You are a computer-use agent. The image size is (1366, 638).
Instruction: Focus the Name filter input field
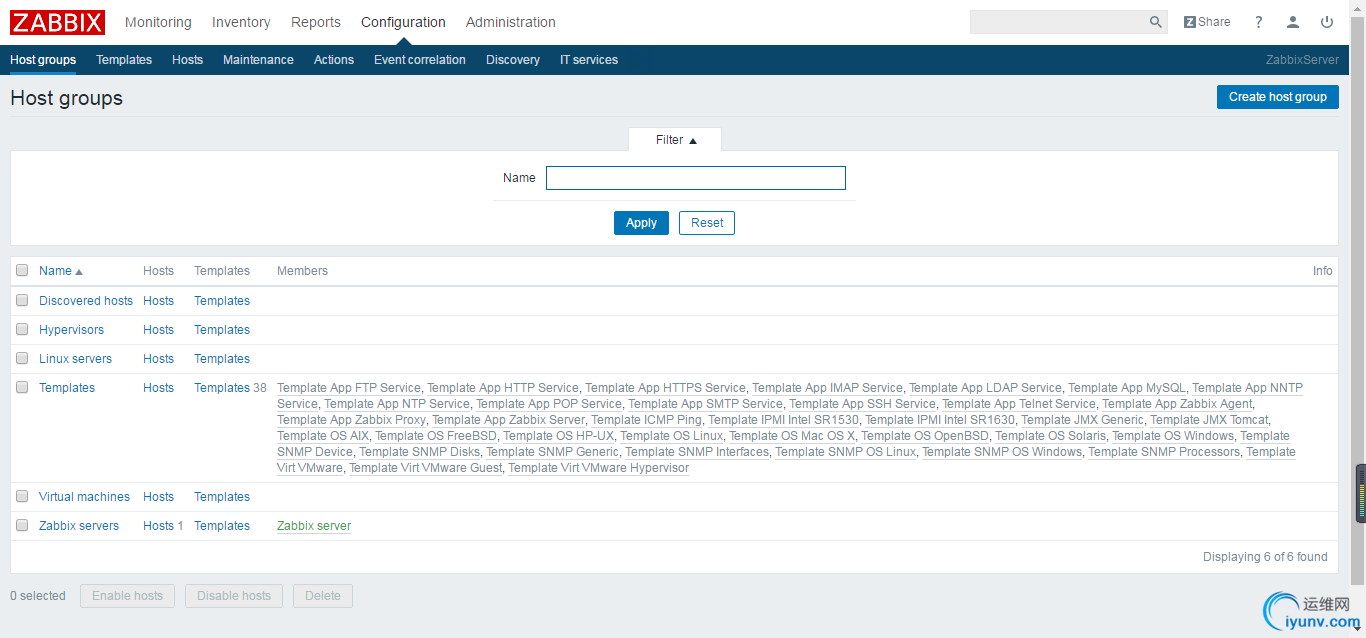point(696,178)
